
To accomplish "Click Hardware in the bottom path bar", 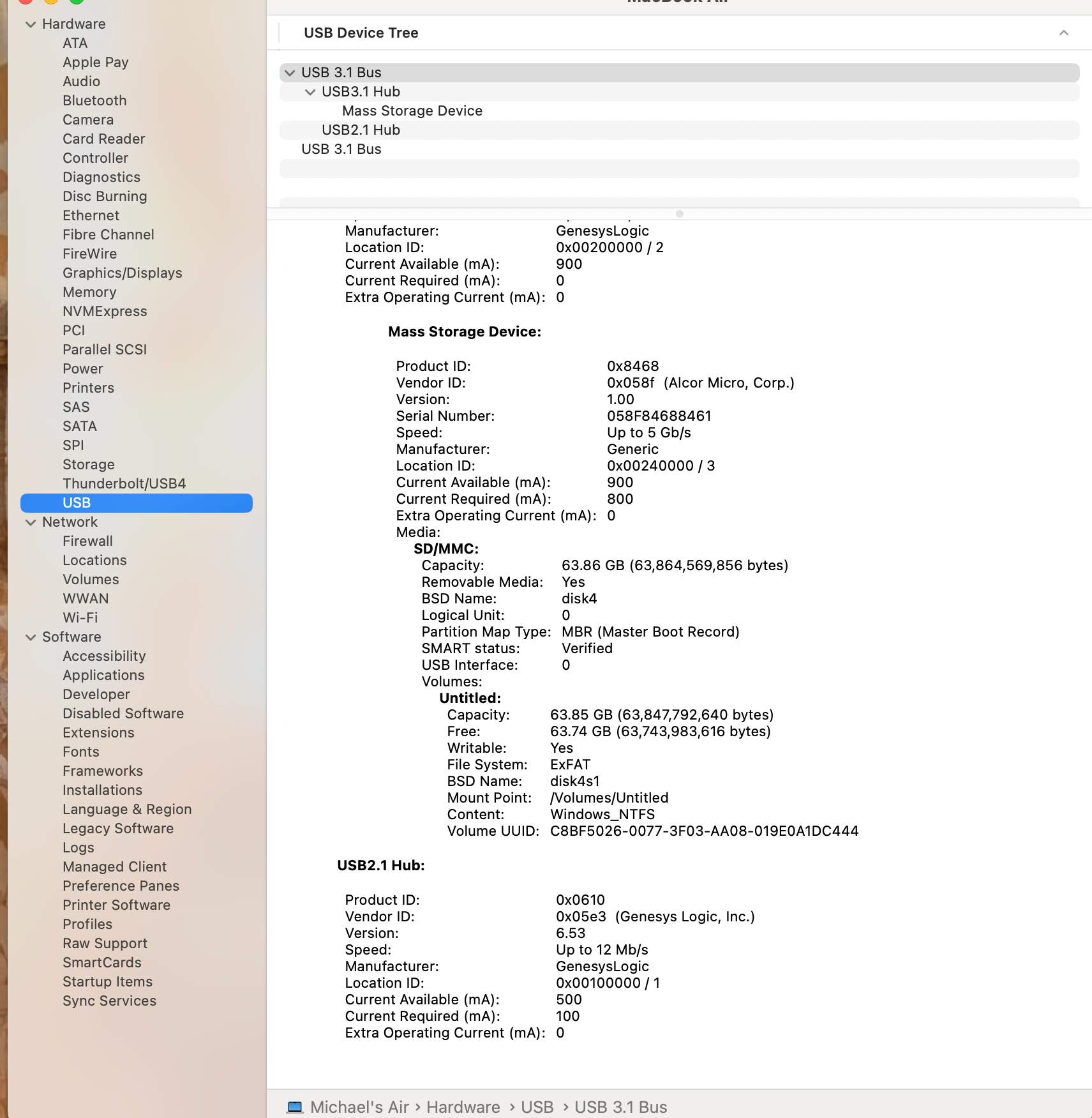I will (x=463, y=1107).
